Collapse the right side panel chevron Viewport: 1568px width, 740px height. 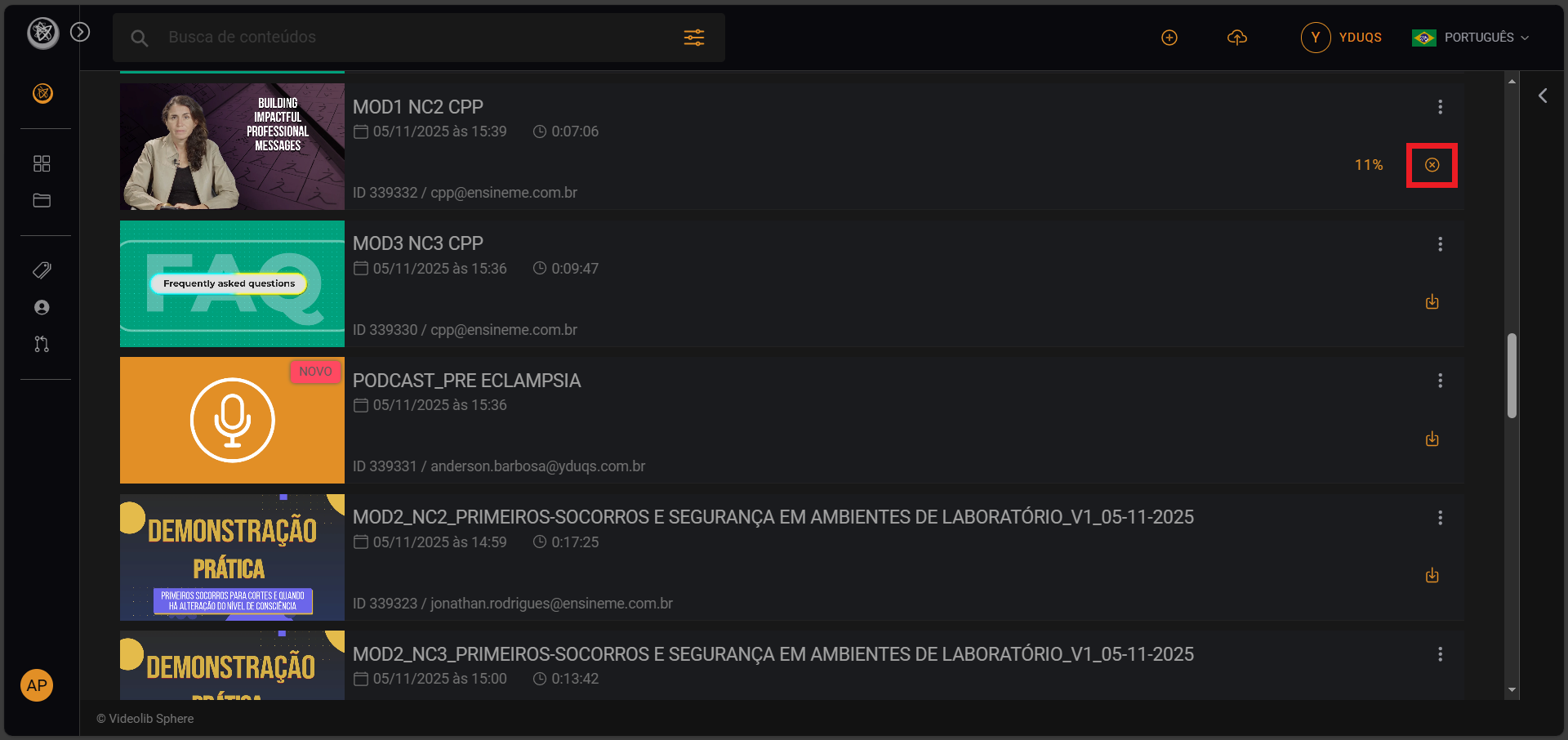1543,95
